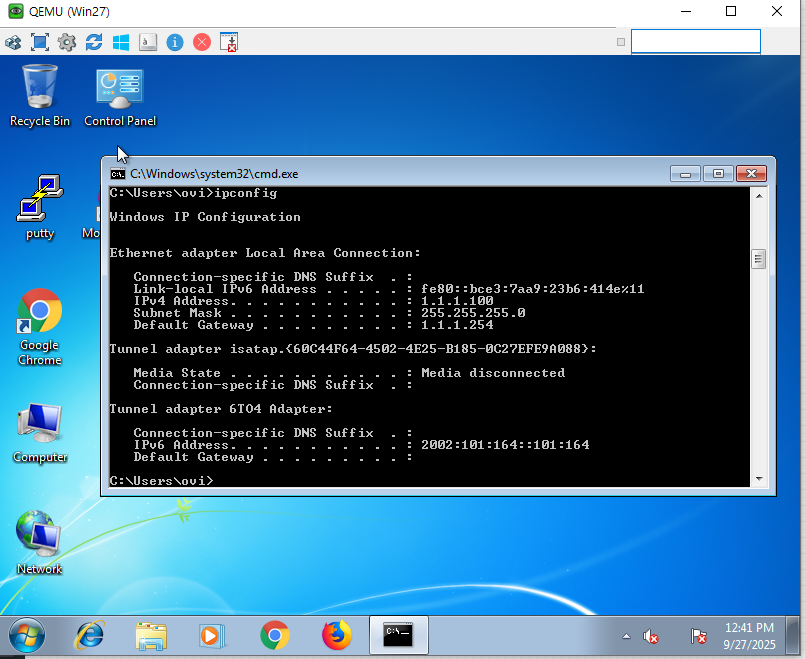
Task: Select the Network desktop icon
Action: click(40, 543)
